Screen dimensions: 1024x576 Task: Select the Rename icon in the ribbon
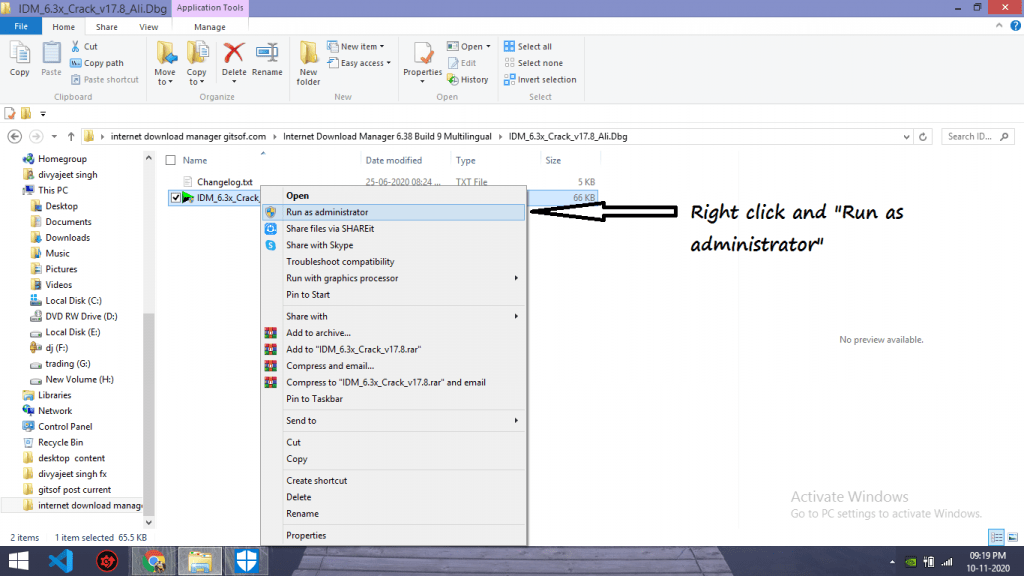[x=266, y=60]
